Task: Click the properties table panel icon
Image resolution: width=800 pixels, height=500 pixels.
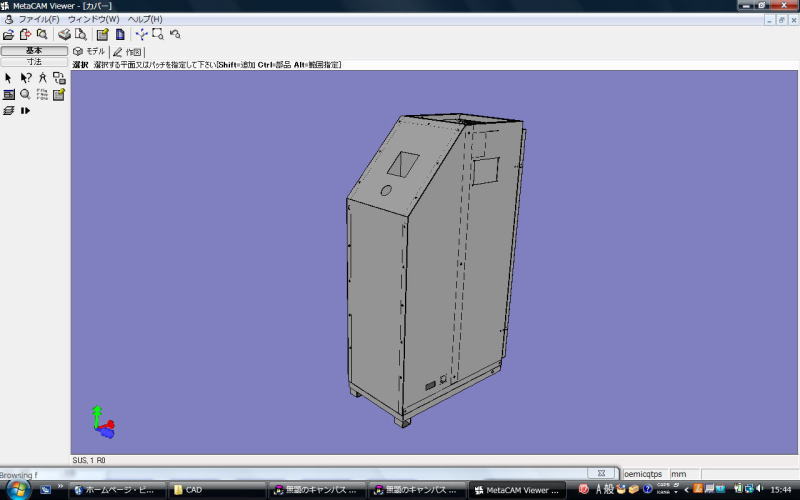Action: [x=9, y=94]
